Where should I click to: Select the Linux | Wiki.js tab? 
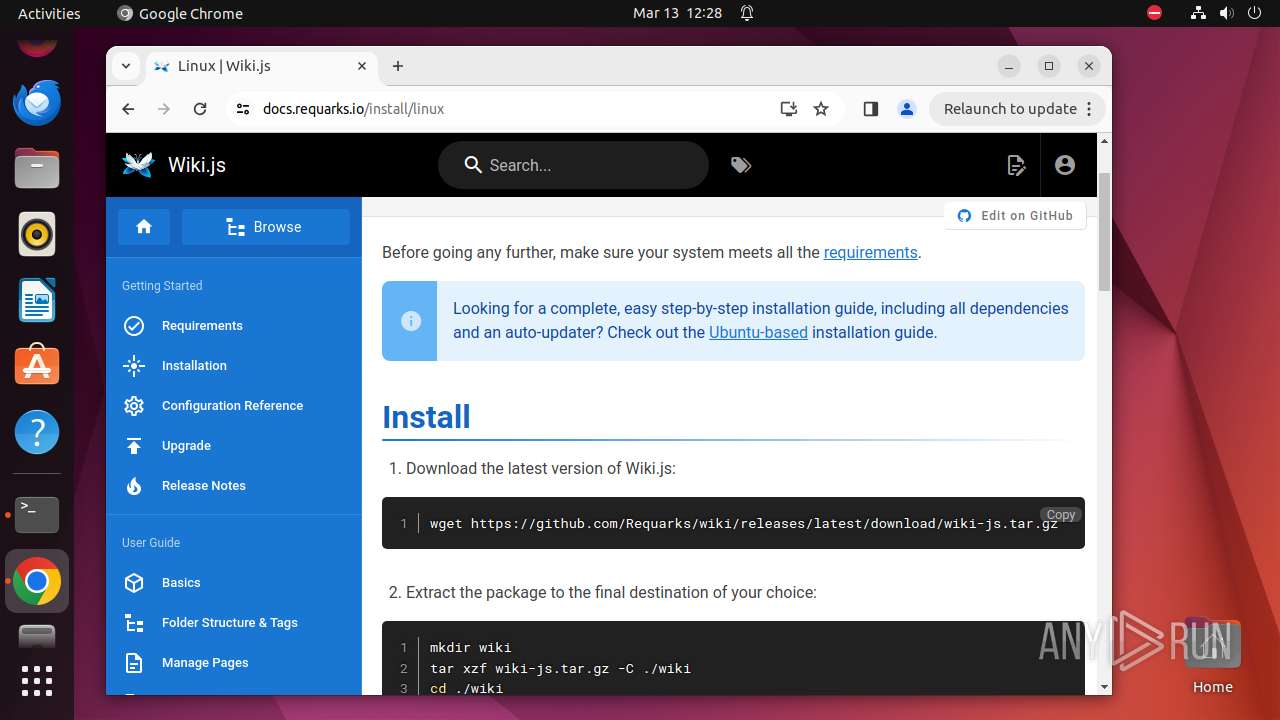(261, 66)
